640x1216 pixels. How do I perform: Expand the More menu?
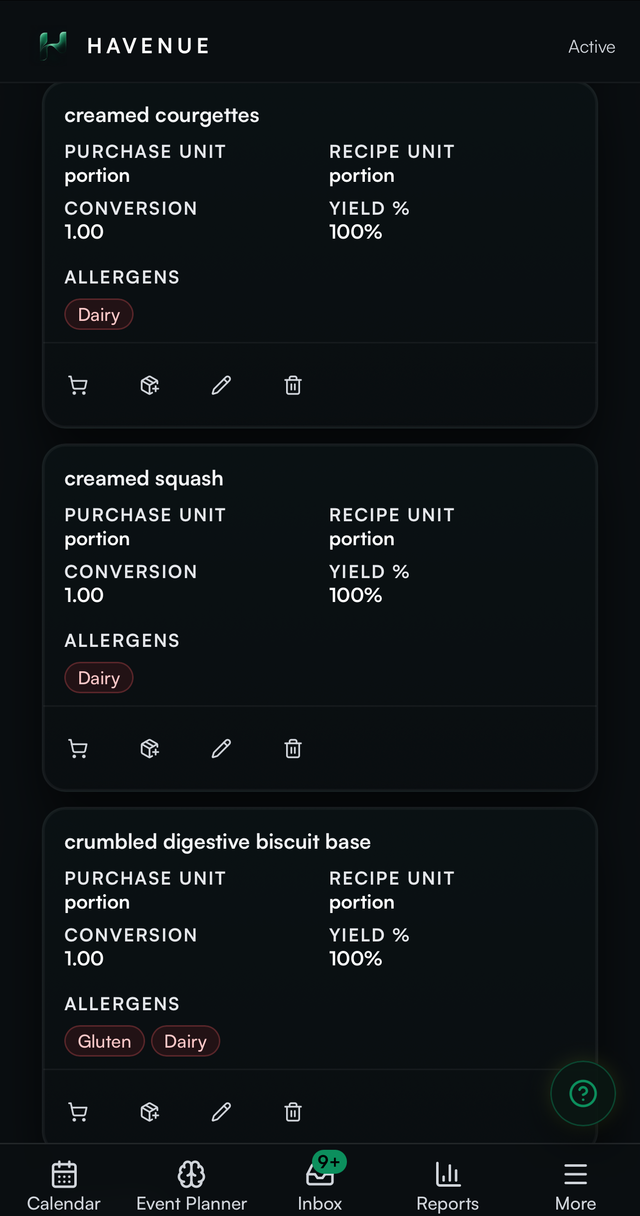576,1186
